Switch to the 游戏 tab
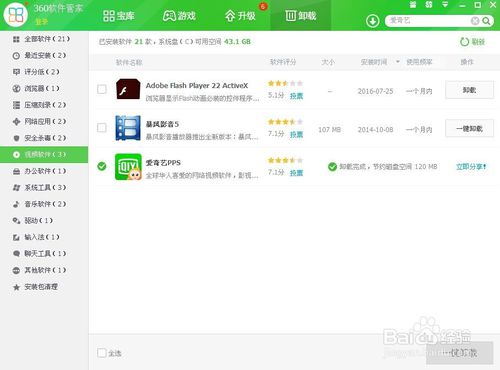 (179, 16)
